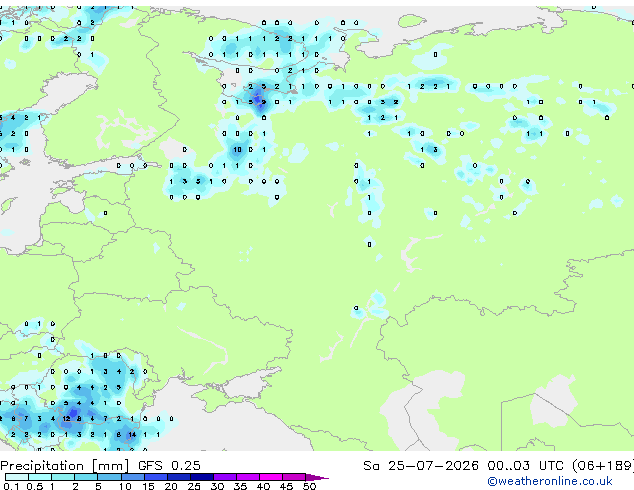Click the legend scale label "20"
Viewport: 634px width, 490px height.
coord(171,486)
